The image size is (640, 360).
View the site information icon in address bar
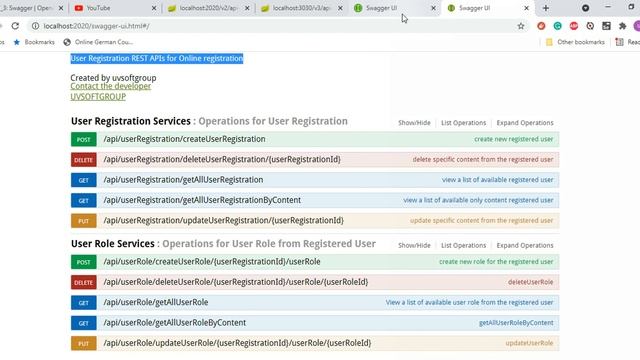36,26
